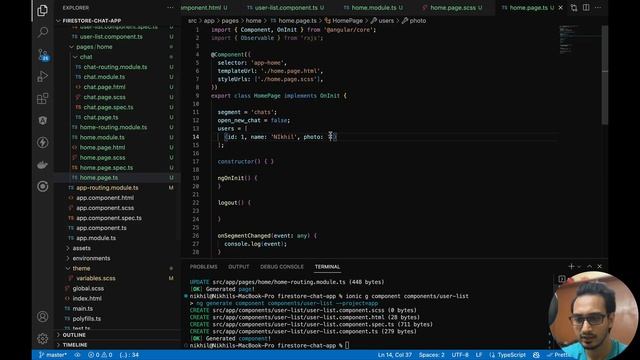Open Manage gear settings icon
The height and width of the screenshot is (360, 640).
click(42, 338)
